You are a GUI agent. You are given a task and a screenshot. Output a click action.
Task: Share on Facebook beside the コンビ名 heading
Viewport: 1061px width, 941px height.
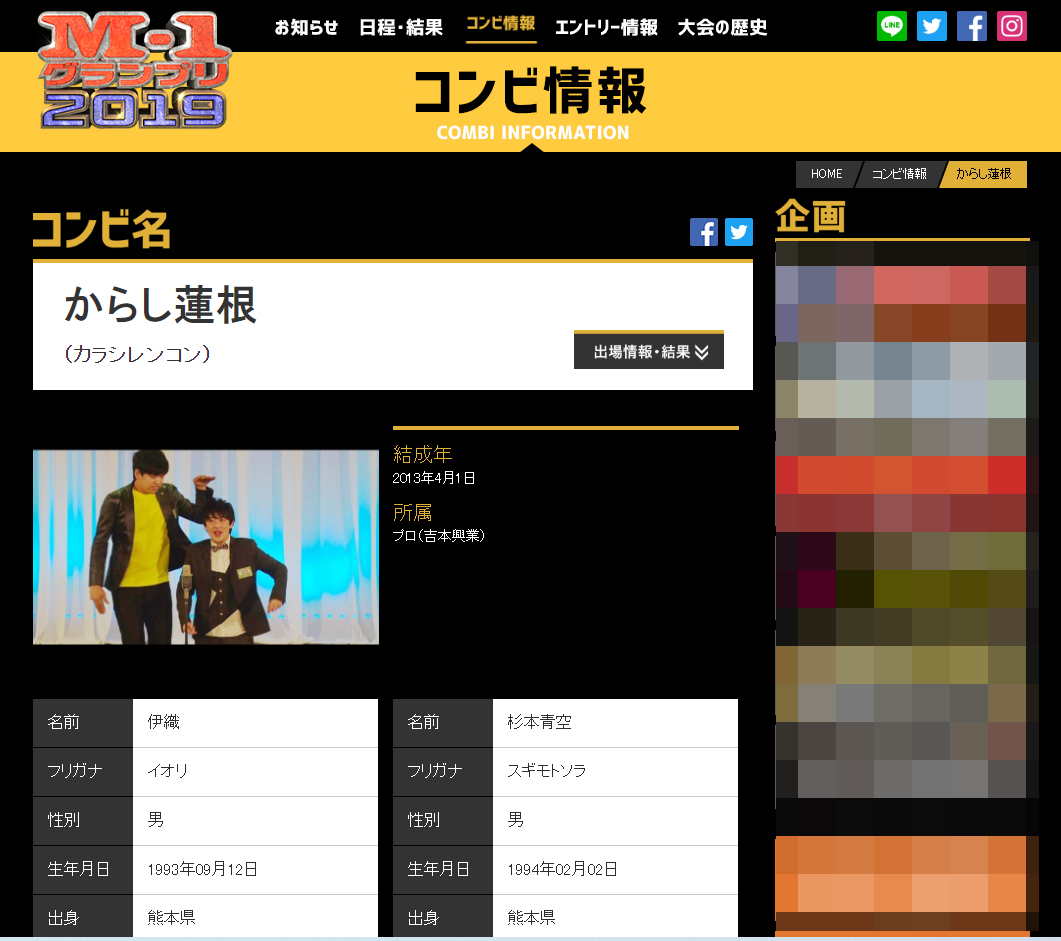click(704, 232)
